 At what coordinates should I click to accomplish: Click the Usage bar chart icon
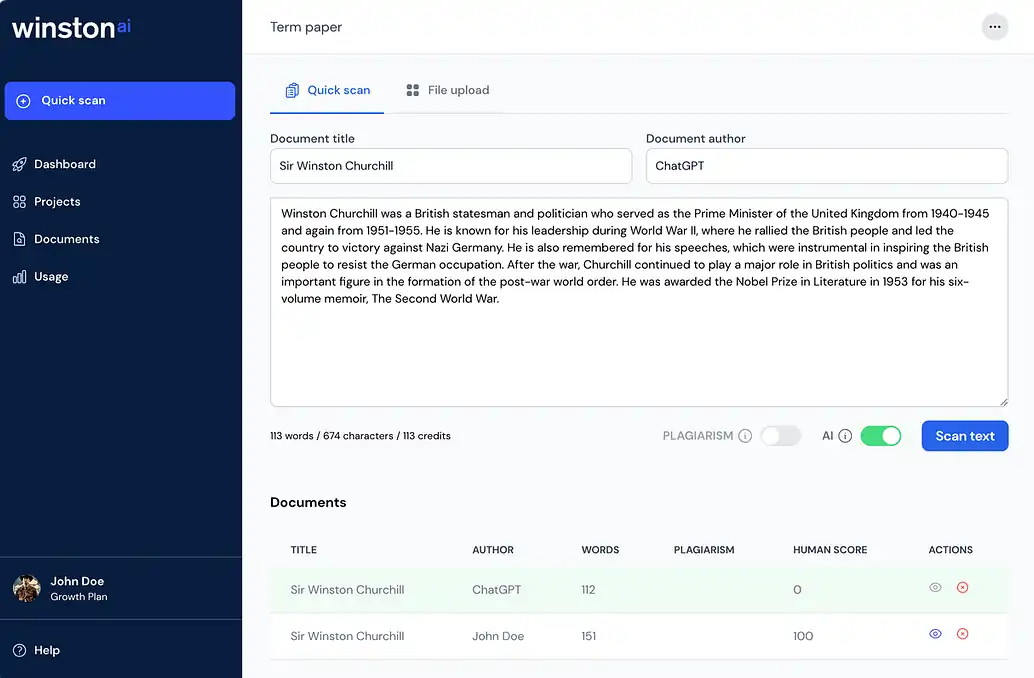point(20,276)
